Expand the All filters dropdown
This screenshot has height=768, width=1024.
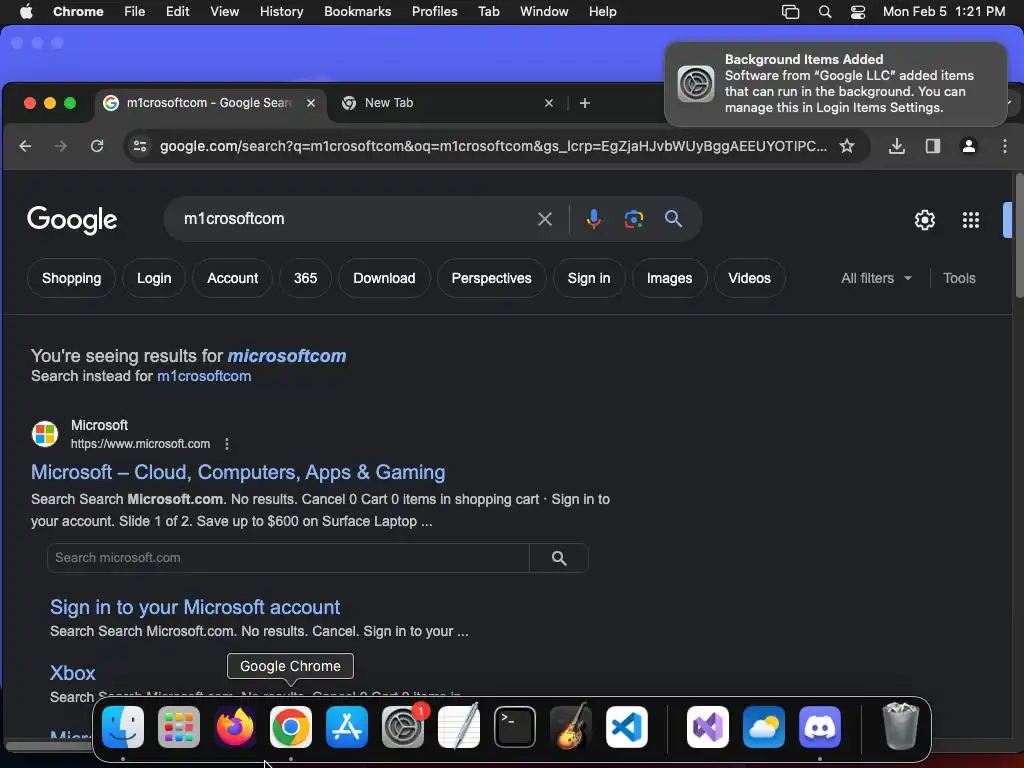[x=876, y=279]
